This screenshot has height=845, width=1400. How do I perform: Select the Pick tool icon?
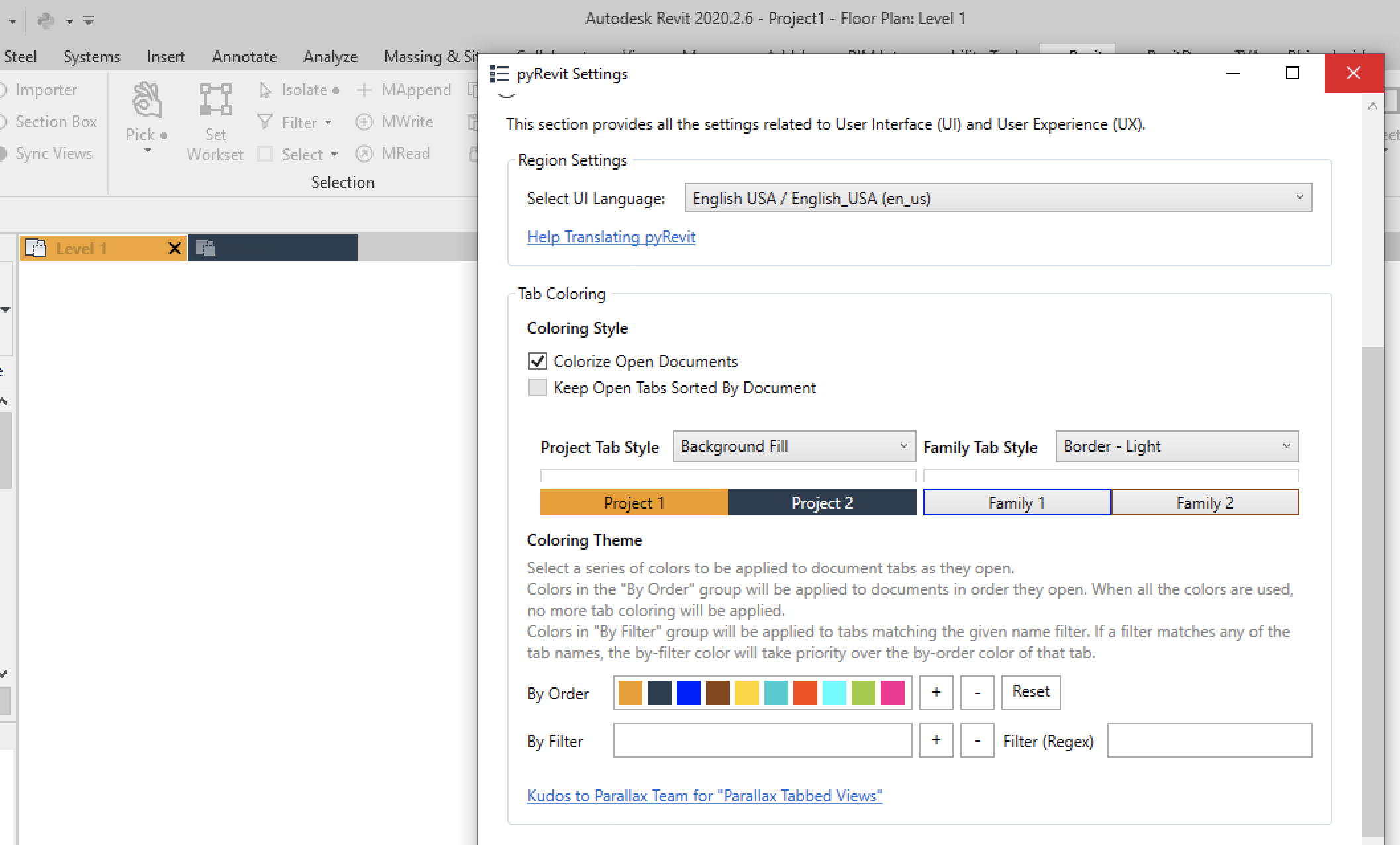click(147, 101)
